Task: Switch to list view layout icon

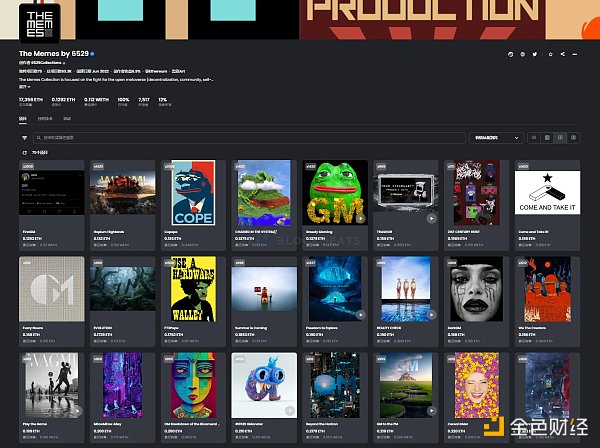Action: [x=536, y=136]
